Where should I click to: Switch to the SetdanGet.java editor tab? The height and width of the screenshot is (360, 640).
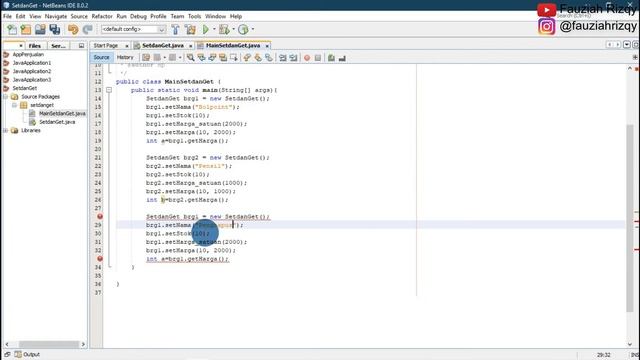(x=163, y=46)
